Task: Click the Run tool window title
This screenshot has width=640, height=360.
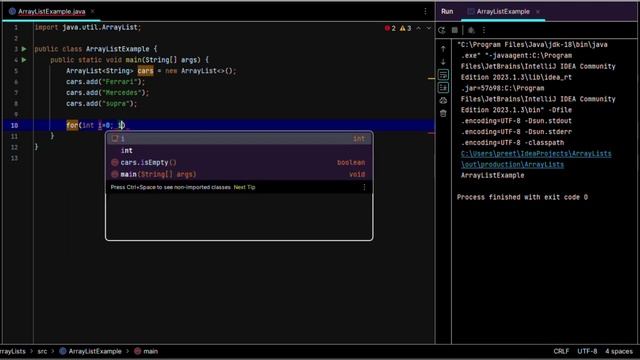Action: pyautogui.click(x=447, y=11)
